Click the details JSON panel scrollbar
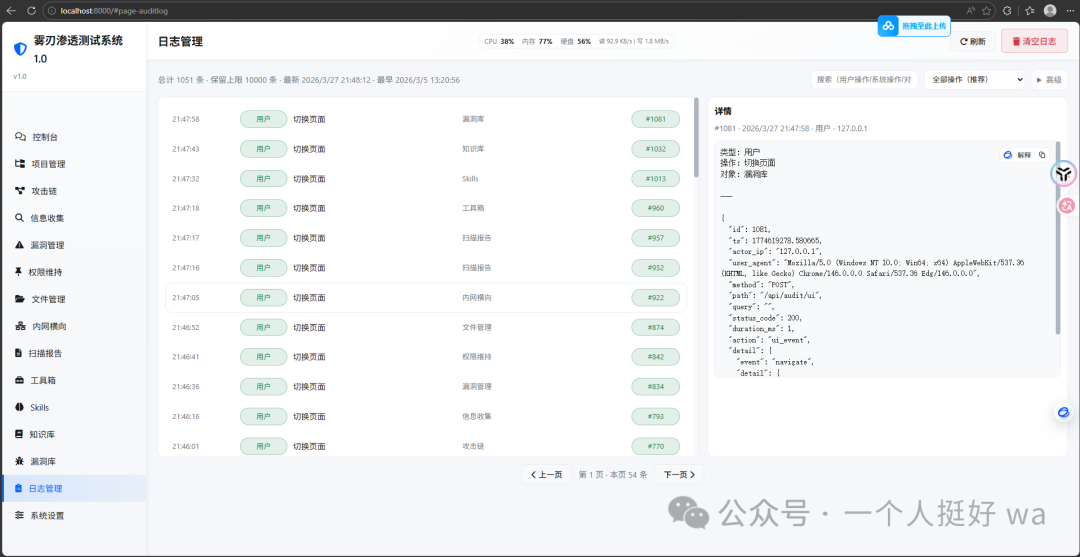The width and height of the screenshot is (1080, 557). 1058,239
